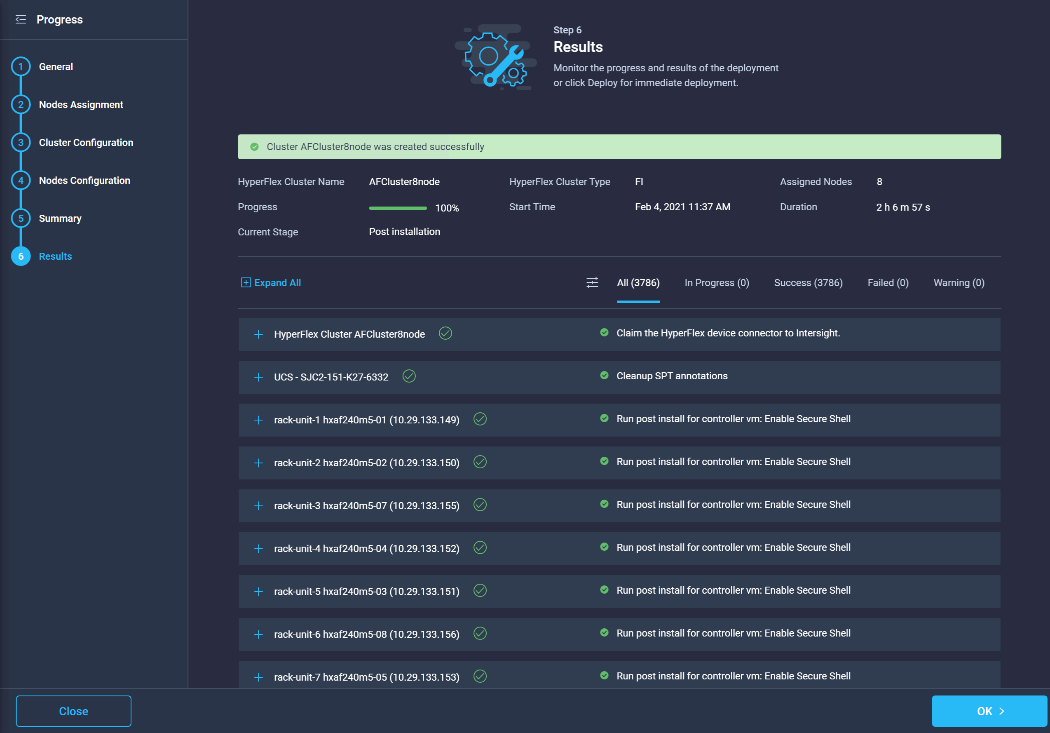Image resolution: width=1050 pixels, height=733 pixels.
Task: Switch to Failed (0) tab
Action: coord(888,282)
